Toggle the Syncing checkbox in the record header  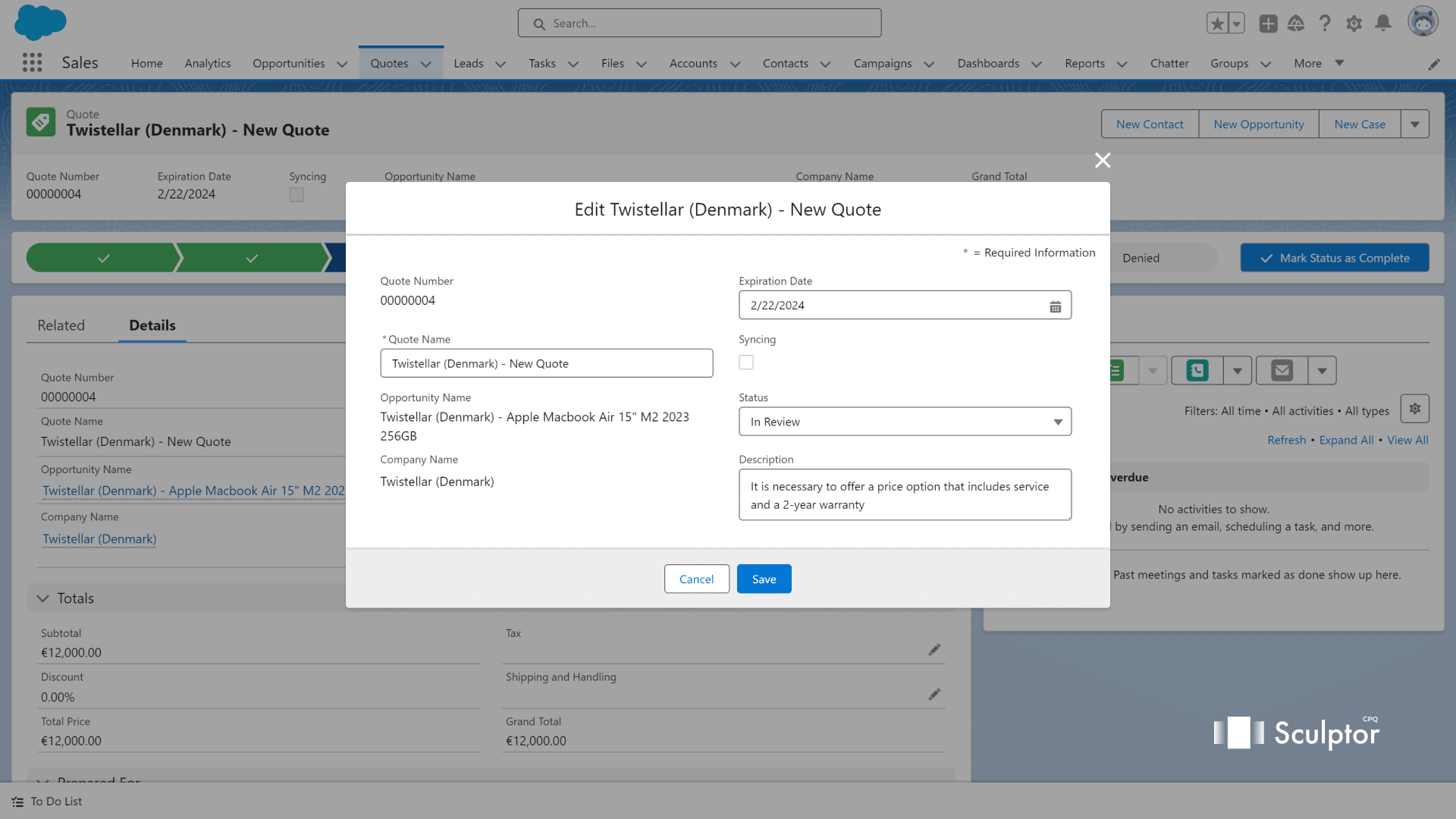pyautogui.click(x=297, y=195)
